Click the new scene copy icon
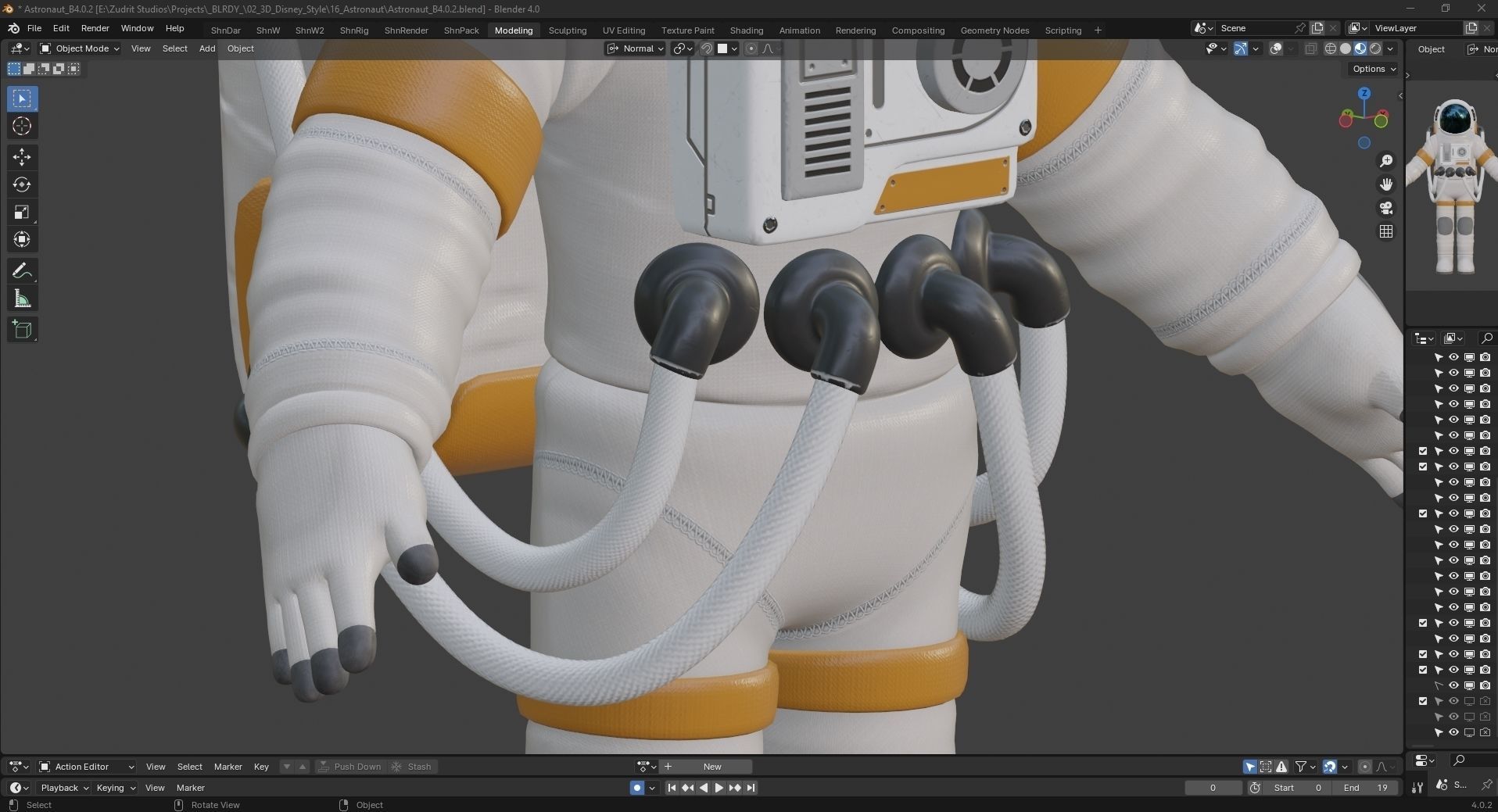1498x812 pixels. [1317, 28]
